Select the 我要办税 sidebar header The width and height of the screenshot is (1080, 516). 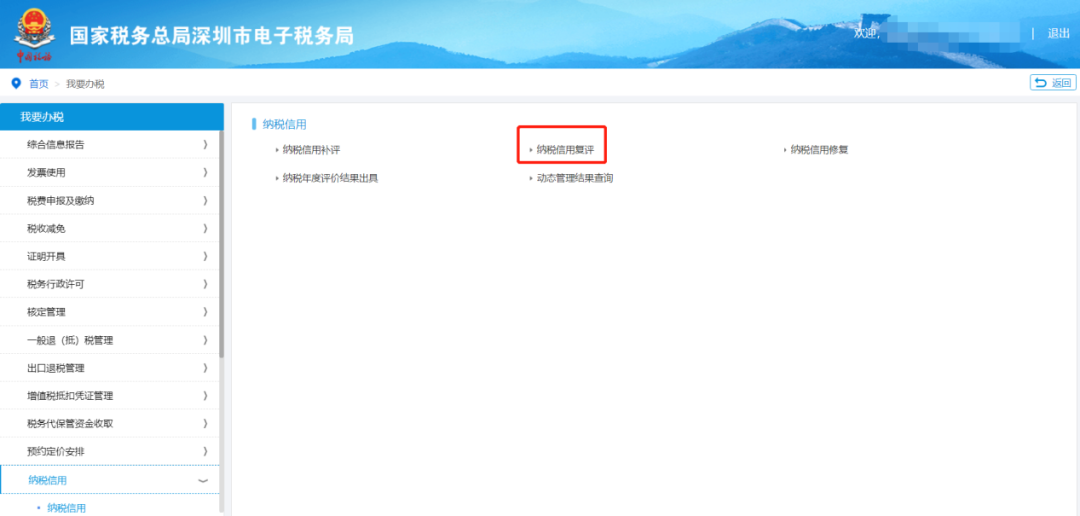[112, 116]
